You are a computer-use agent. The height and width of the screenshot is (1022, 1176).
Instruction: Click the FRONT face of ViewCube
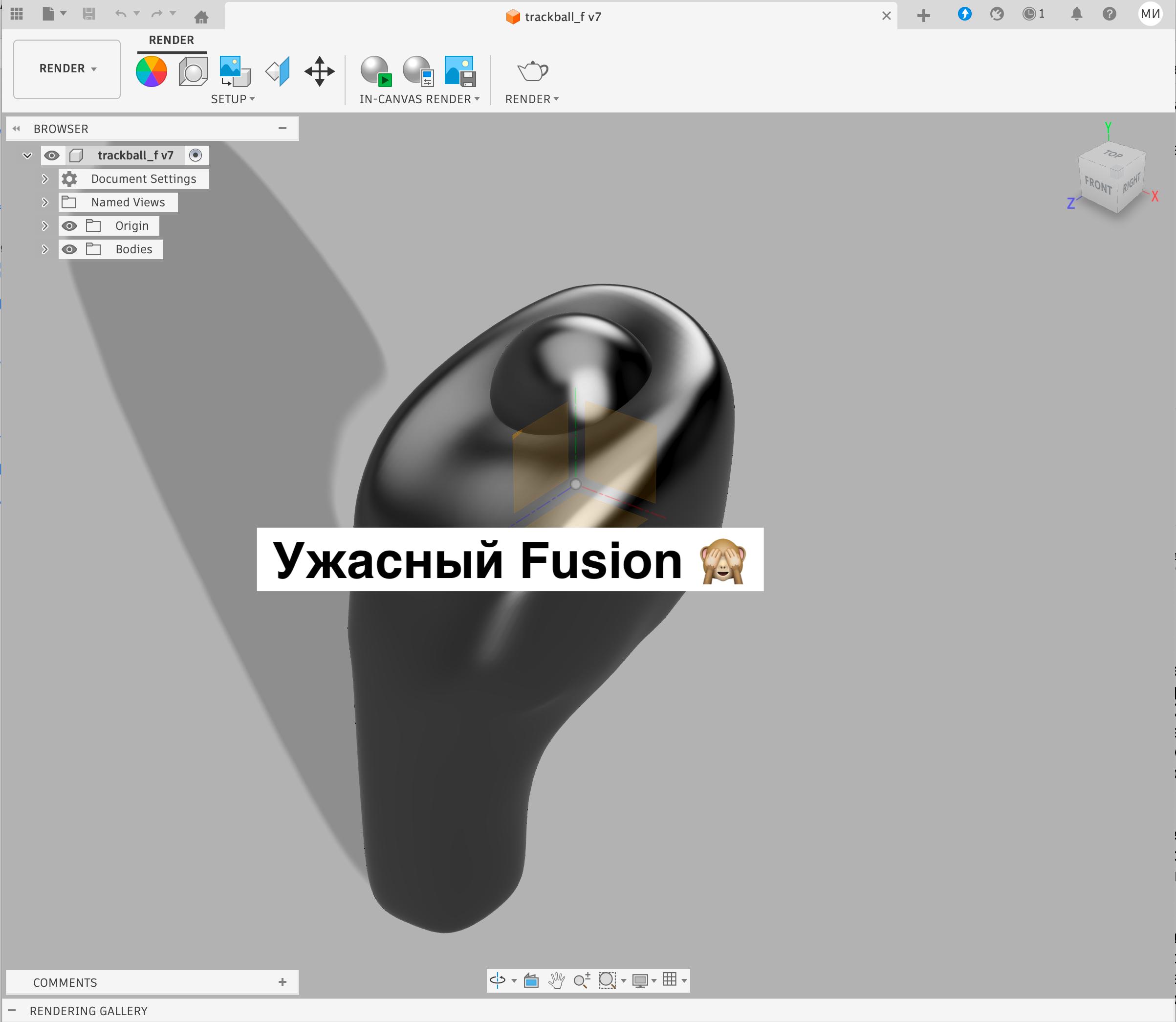click(1097, 186)
